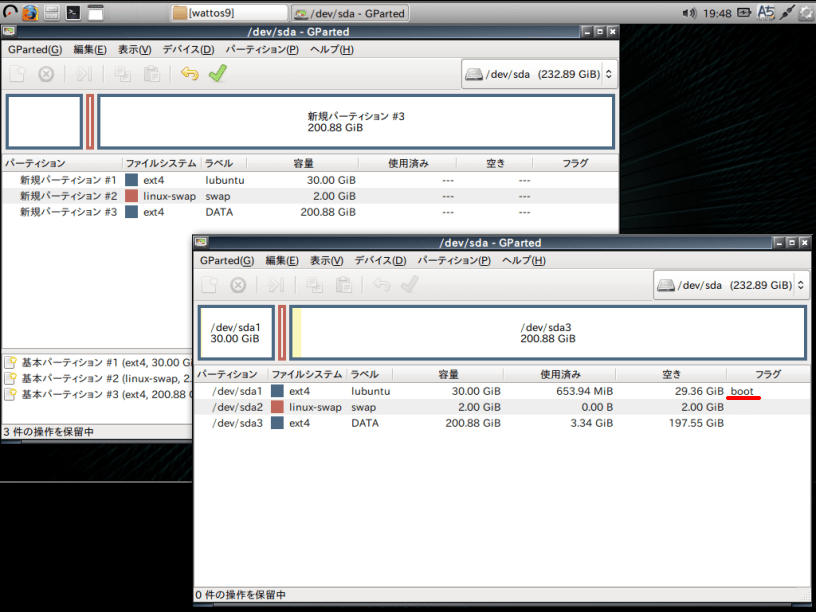This screenshot has height=612, width=816.
Task: Select 新規パーティション #3 block in back disk map
Action: tap(356, 122)
